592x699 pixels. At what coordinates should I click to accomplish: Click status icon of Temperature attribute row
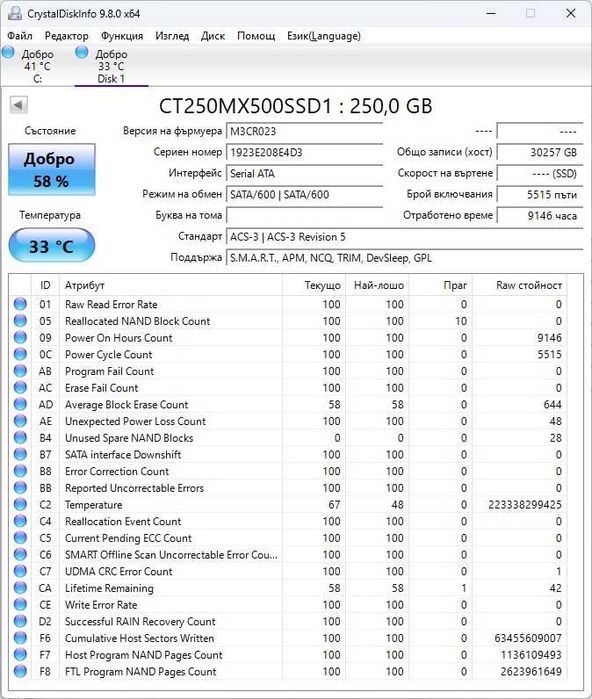click(x=20, y=504)
